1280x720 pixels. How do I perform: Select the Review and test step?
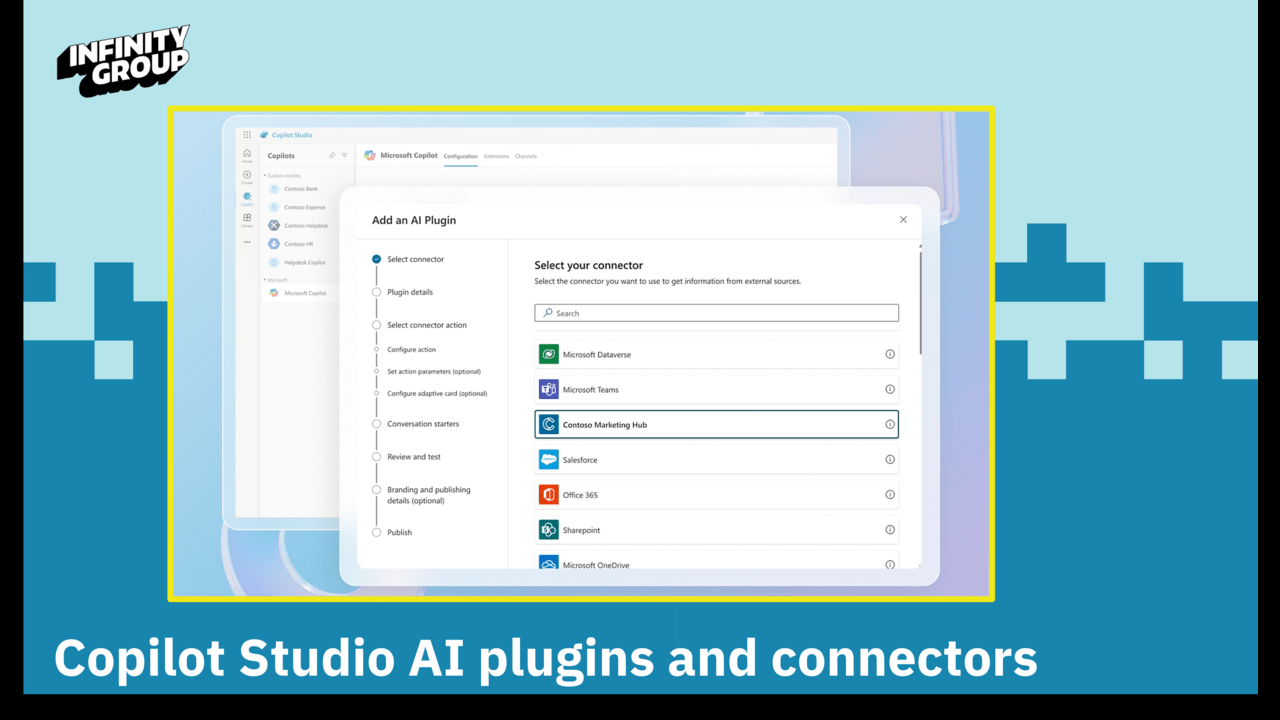(407, 457)
